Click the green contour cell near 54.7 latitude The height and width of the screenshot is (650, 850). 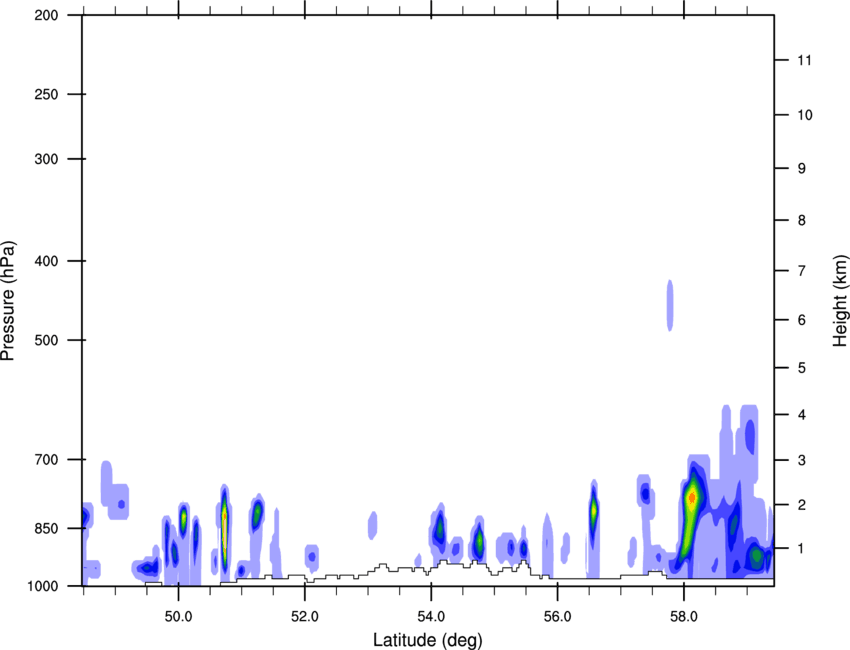[479, 541]
